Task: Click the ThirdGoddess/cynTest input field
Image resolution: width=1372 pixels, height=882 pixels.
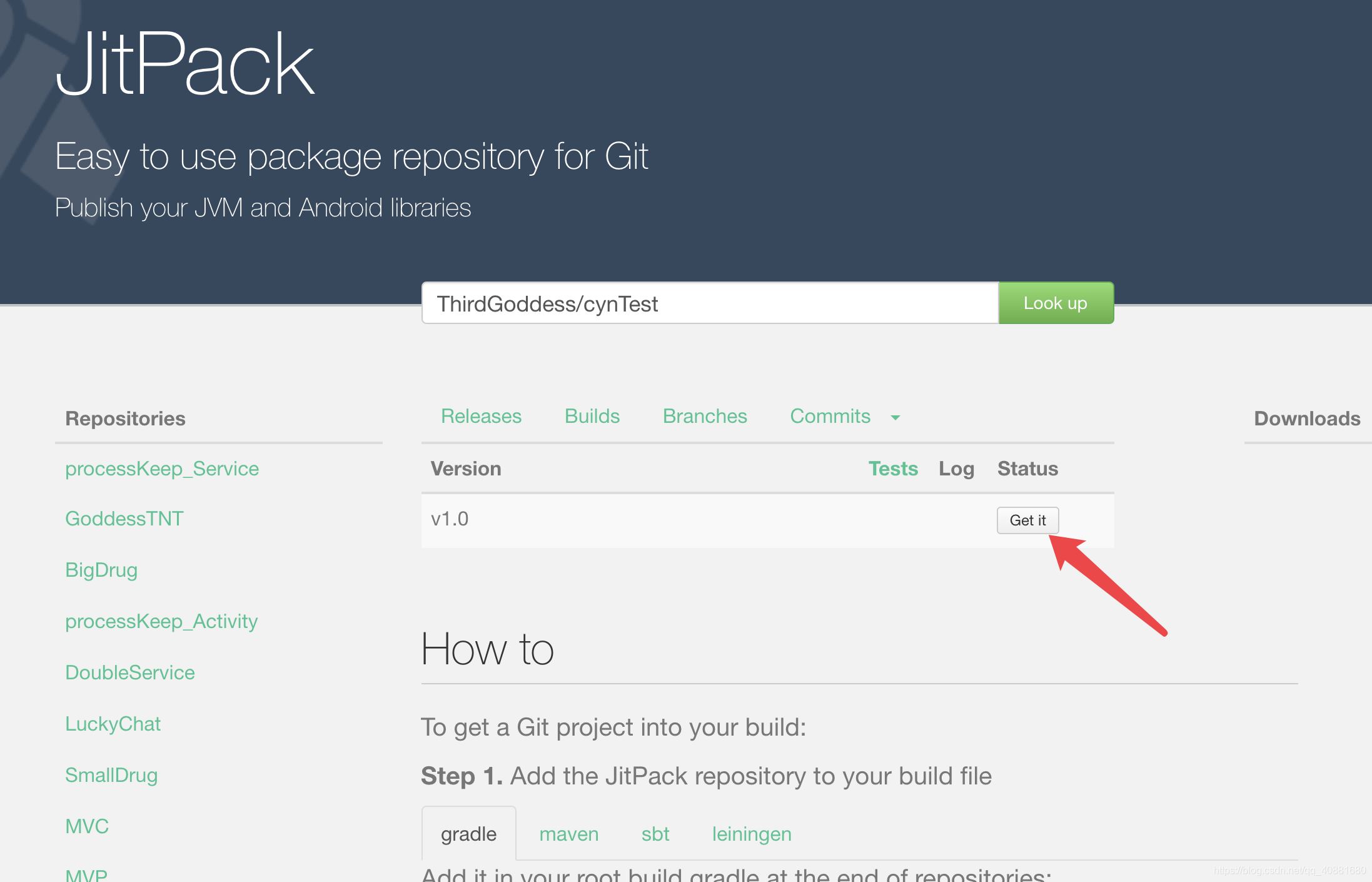Action: (x=710, y=303)
